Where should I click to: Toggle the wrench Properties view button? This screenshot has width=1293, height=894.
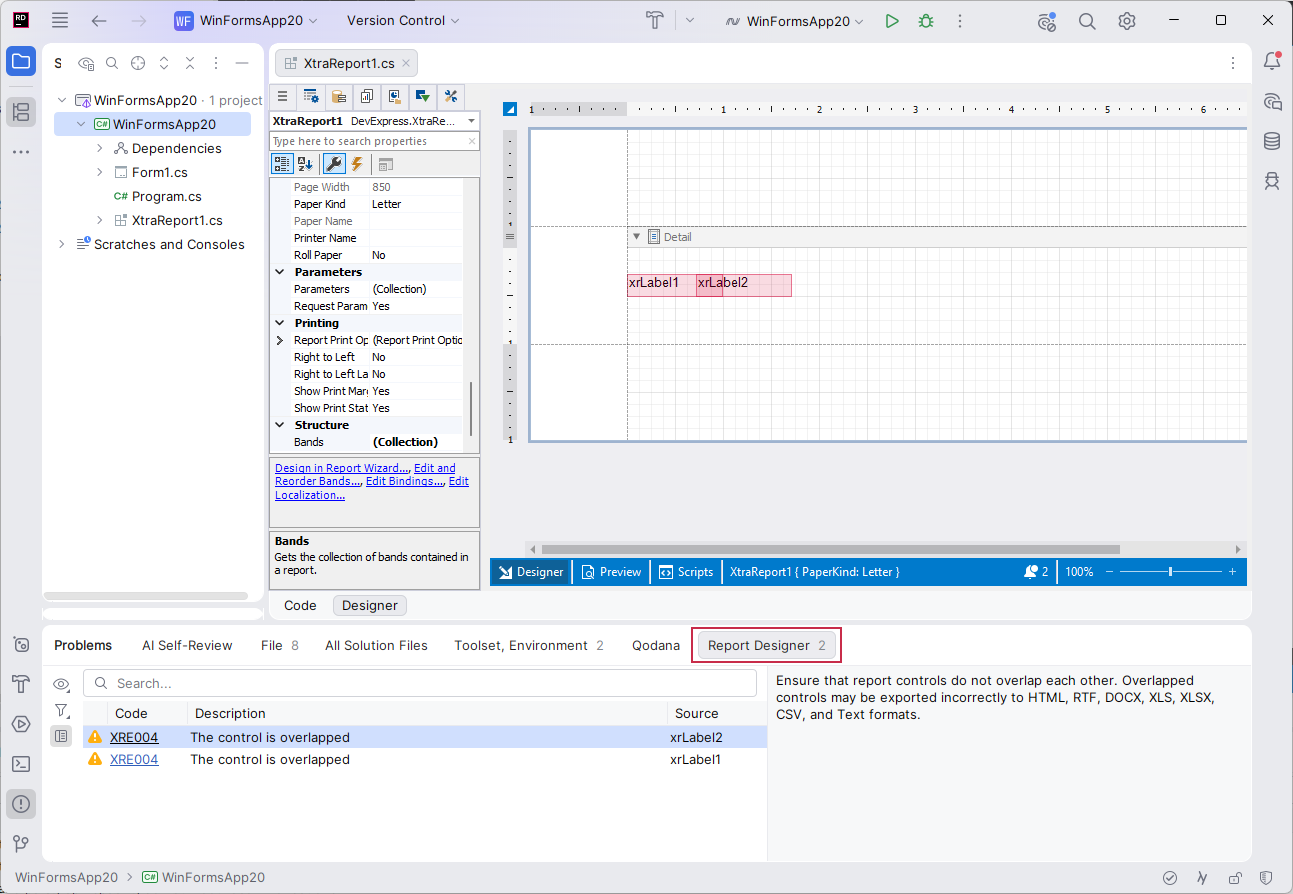[335, 164]
